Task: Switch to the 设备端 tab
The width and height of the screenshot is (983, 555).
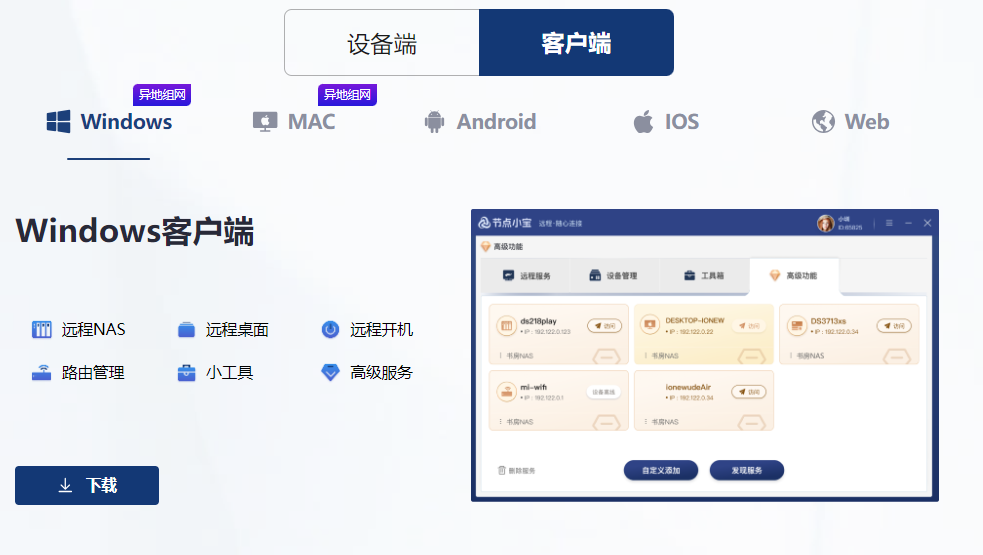Action: 381,43
